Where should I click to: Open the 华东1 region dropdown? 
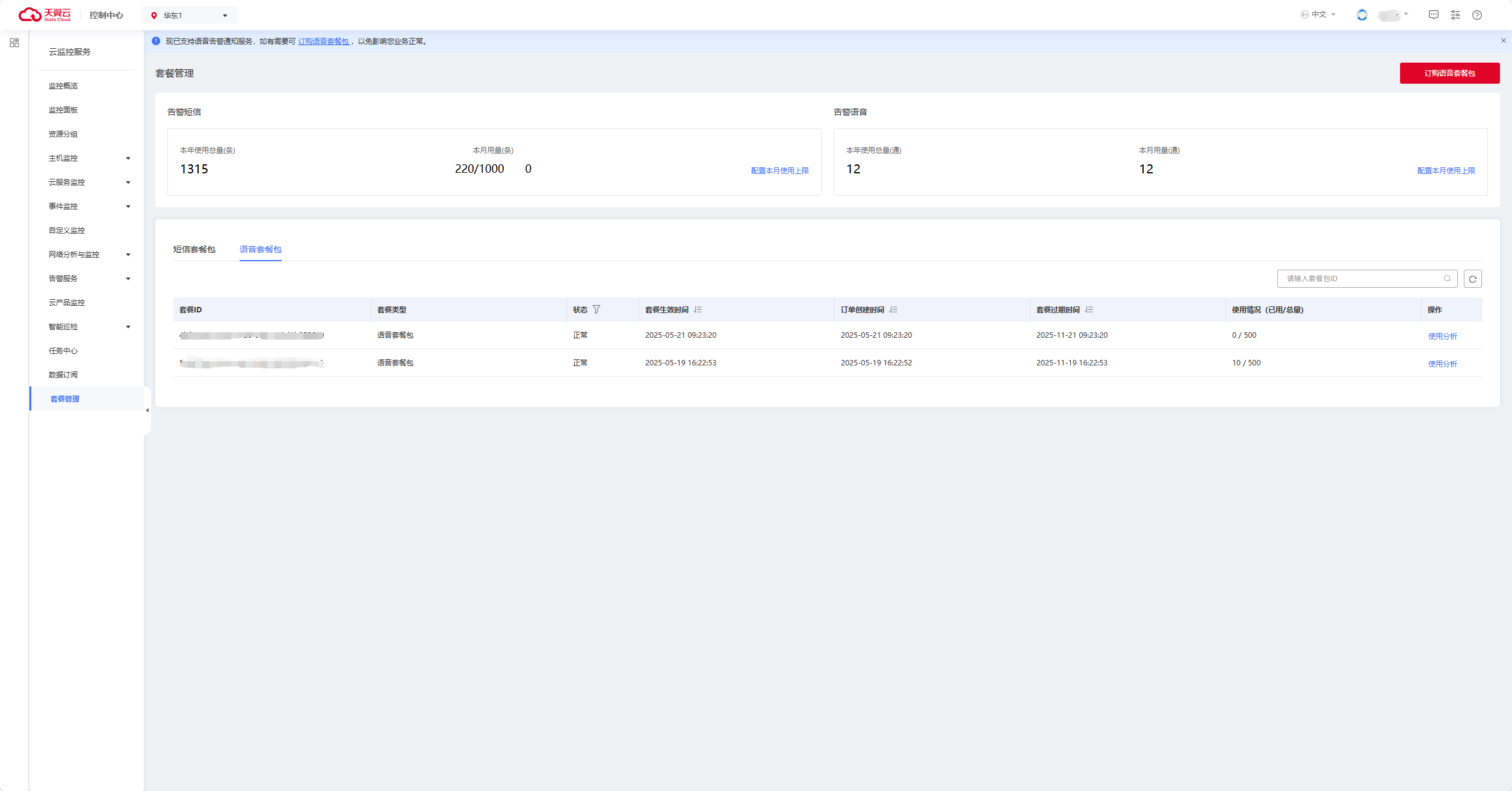coord(189,16)
